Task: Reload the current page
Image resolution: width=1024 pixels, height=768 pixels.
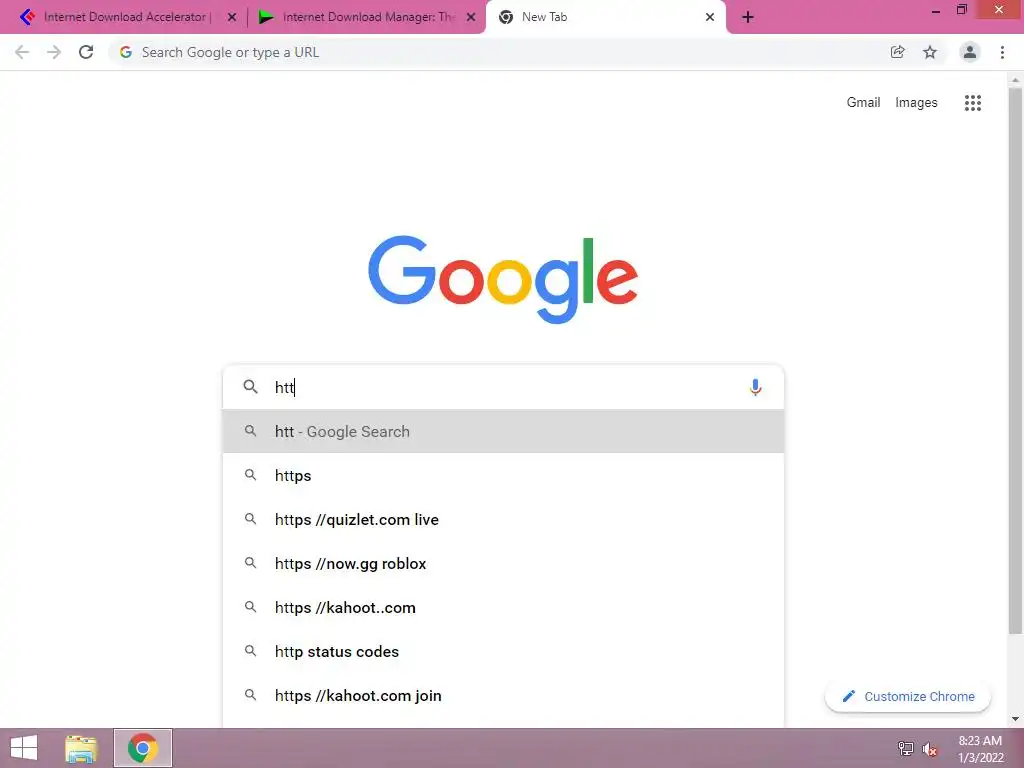Action: [86, 52]
